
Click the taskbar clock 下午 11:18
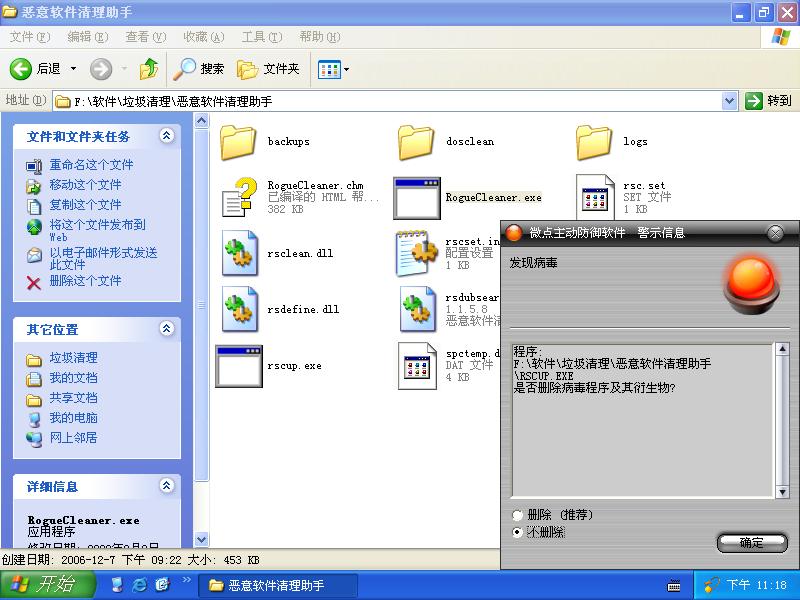click(757, 585)
